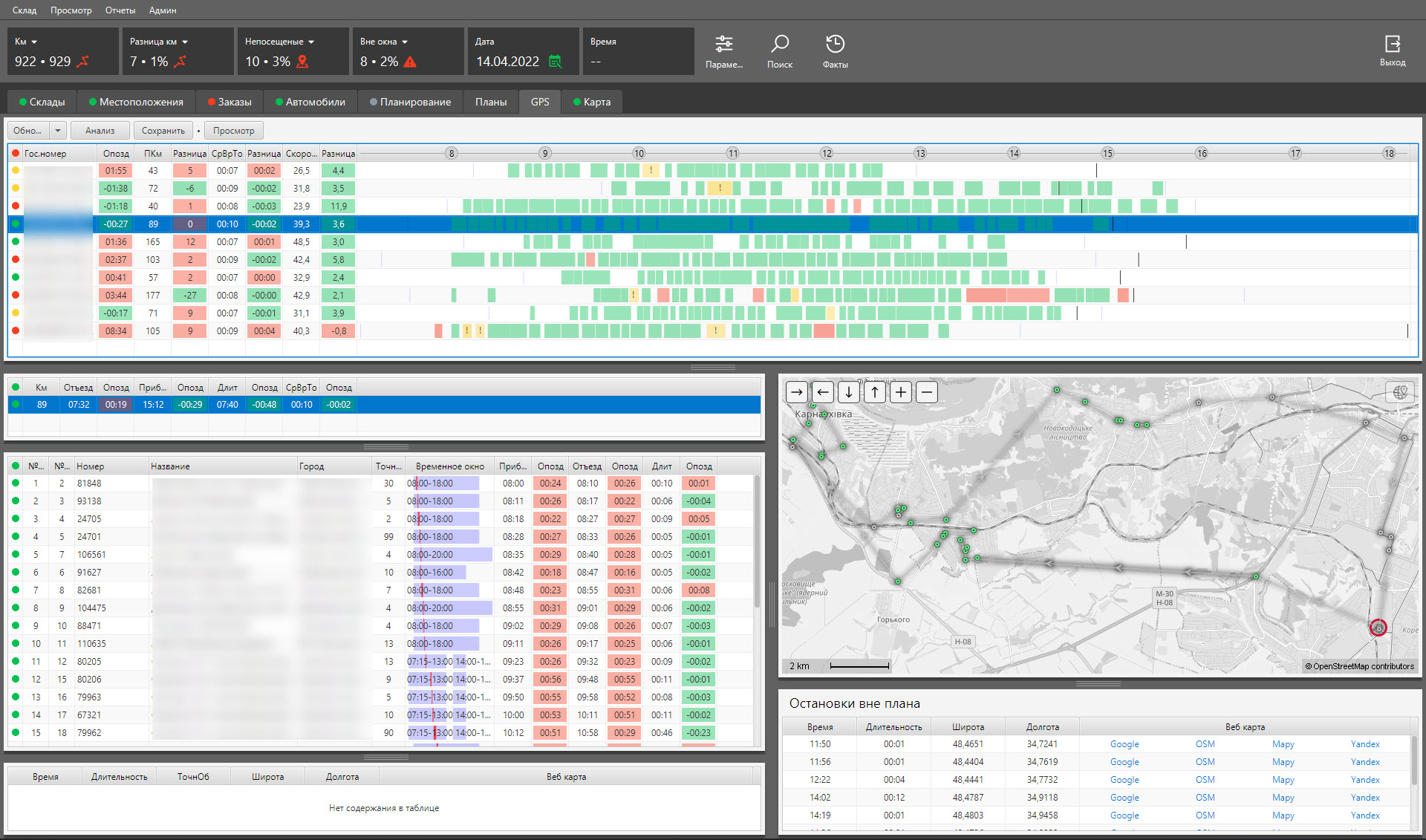
Task: Open Yandex link for 14:02 stop
Action: click(1365, 798)
